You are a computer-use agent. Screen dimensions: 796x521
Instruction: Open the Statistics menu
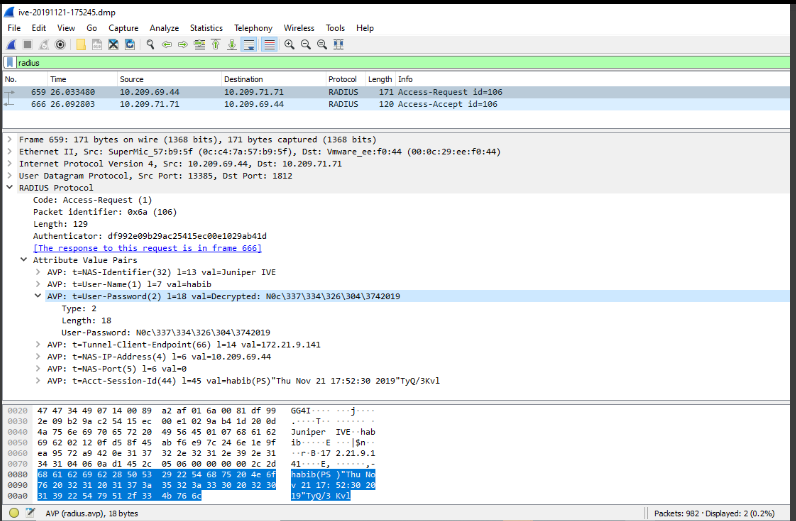pyautogui.click(x=206, y=28)
